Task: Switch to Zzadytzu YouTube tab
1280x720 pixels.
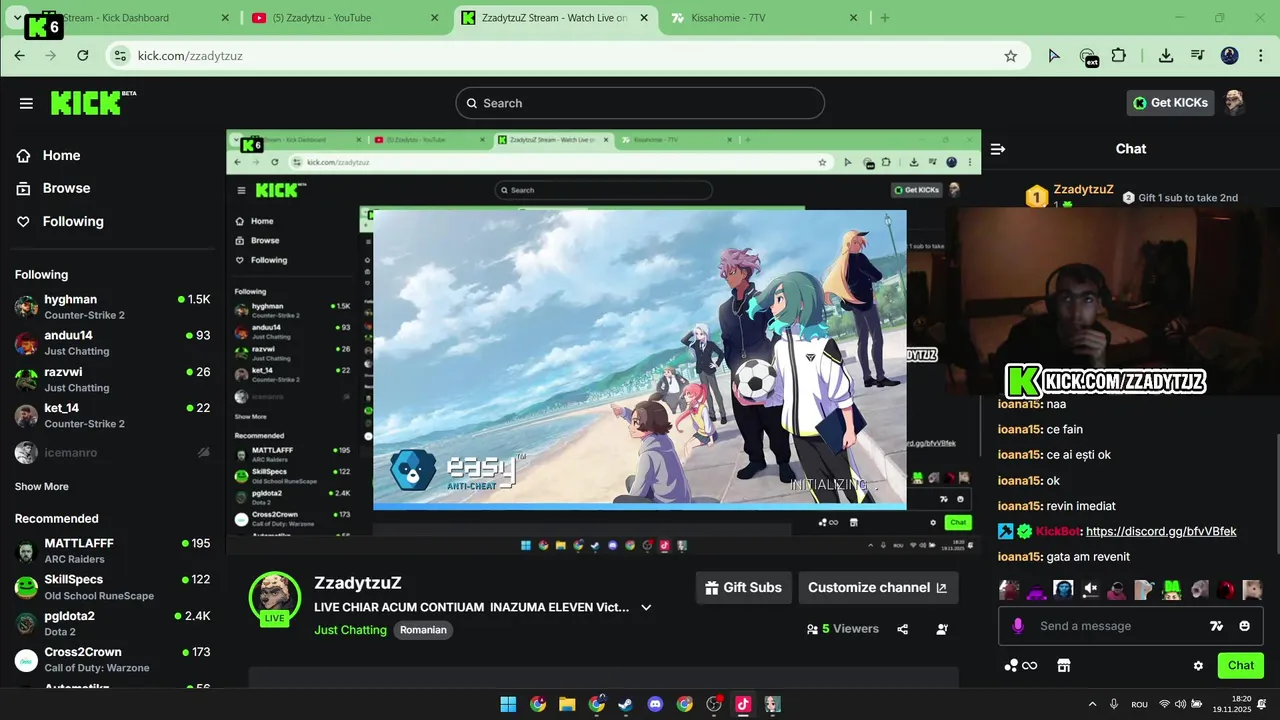Action: click(344, 18)
